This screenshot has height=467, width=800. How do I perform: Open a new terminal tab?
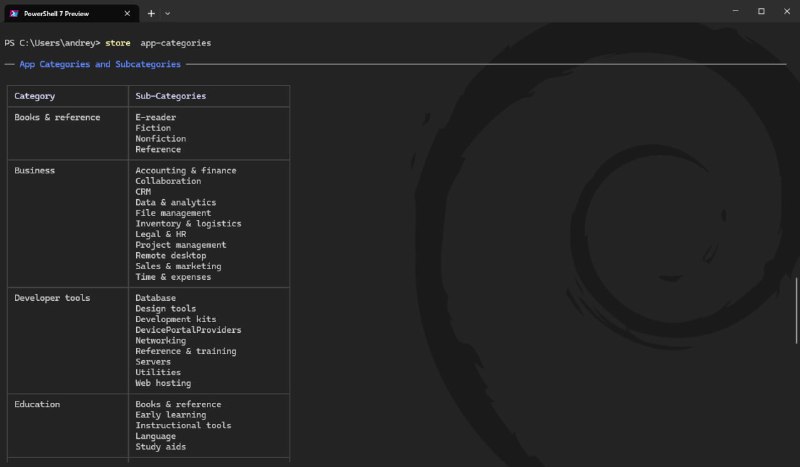[x=151, y=13]
